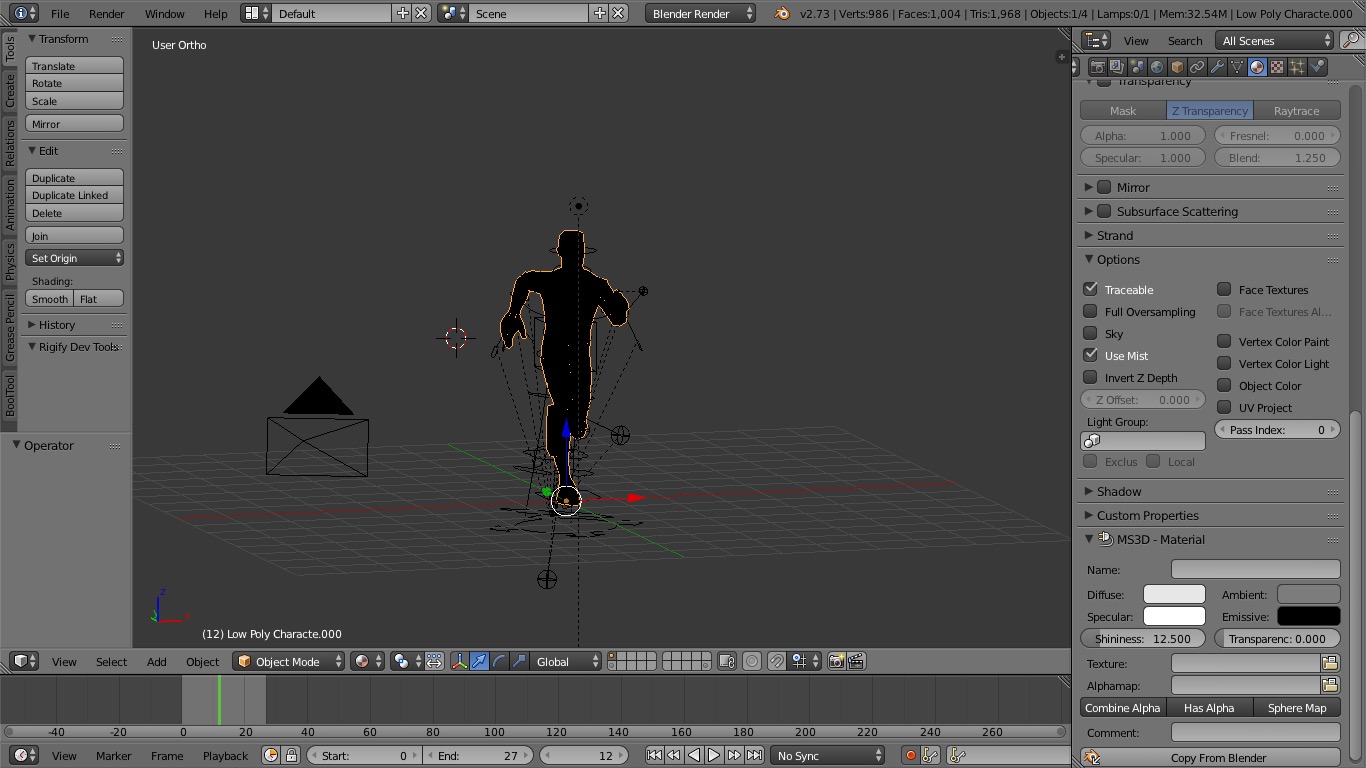The height and width of the screenshot is (768, 1366).
Task: Open the Render properties camera tab
Action: (1097, 67)
